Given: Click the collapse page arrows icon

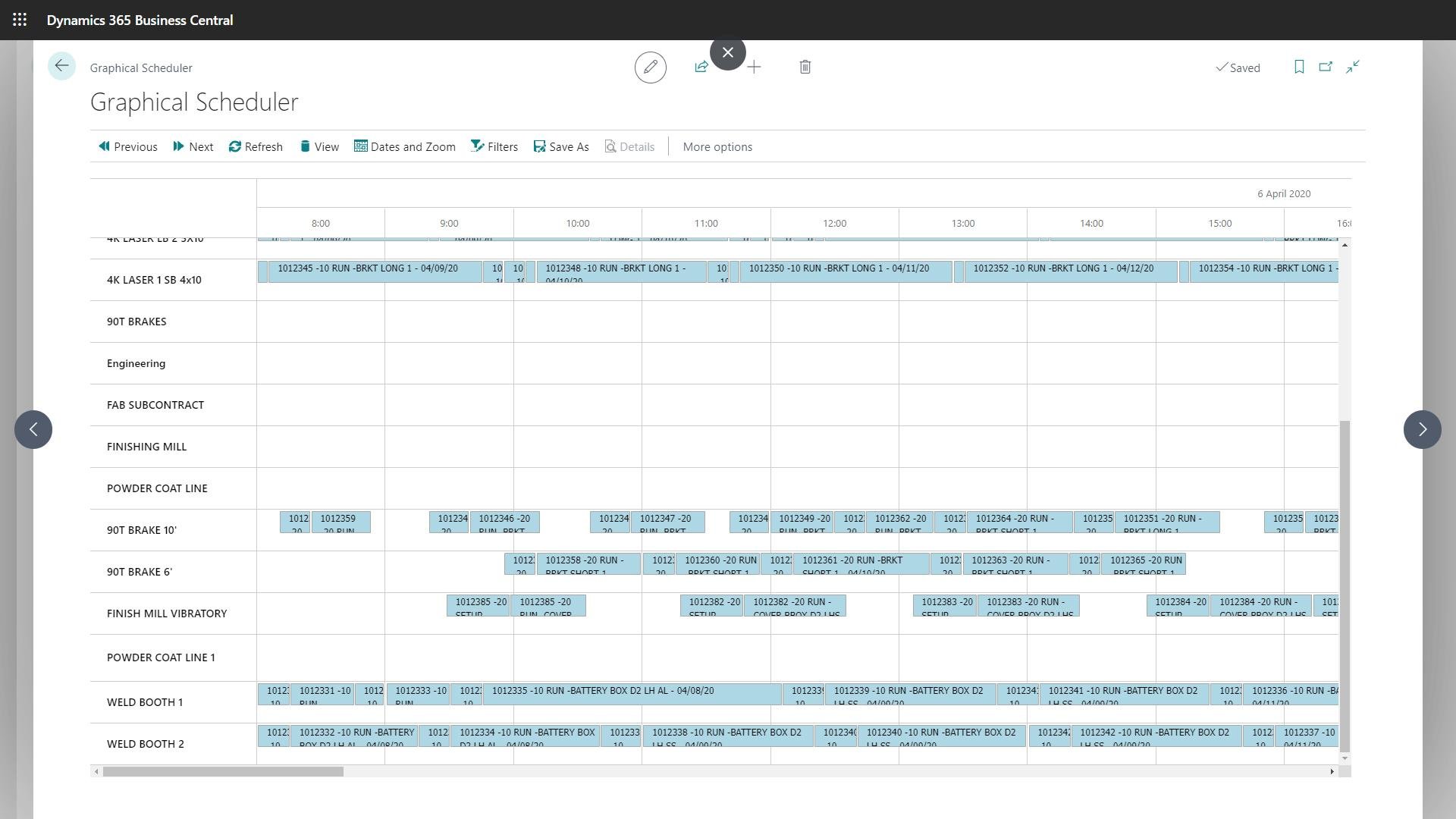Looking at the screenshot, I should click(1353, 67).
